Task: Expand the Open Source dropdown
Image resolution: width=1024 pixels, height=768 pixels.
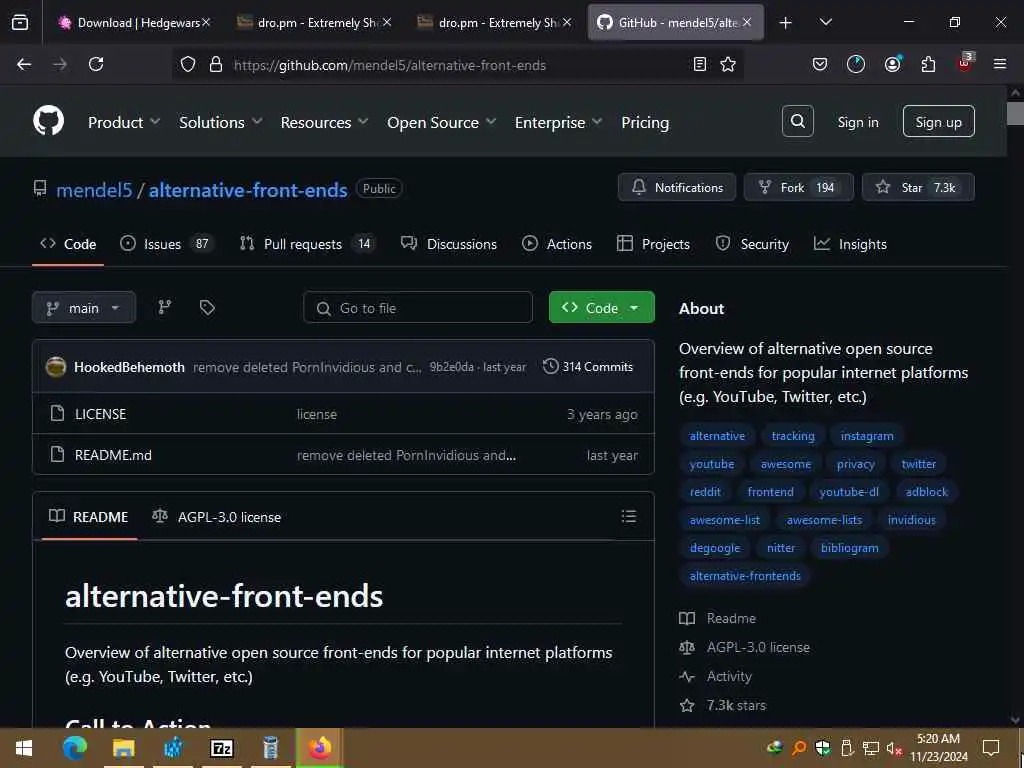Action: tap(441, 122)
